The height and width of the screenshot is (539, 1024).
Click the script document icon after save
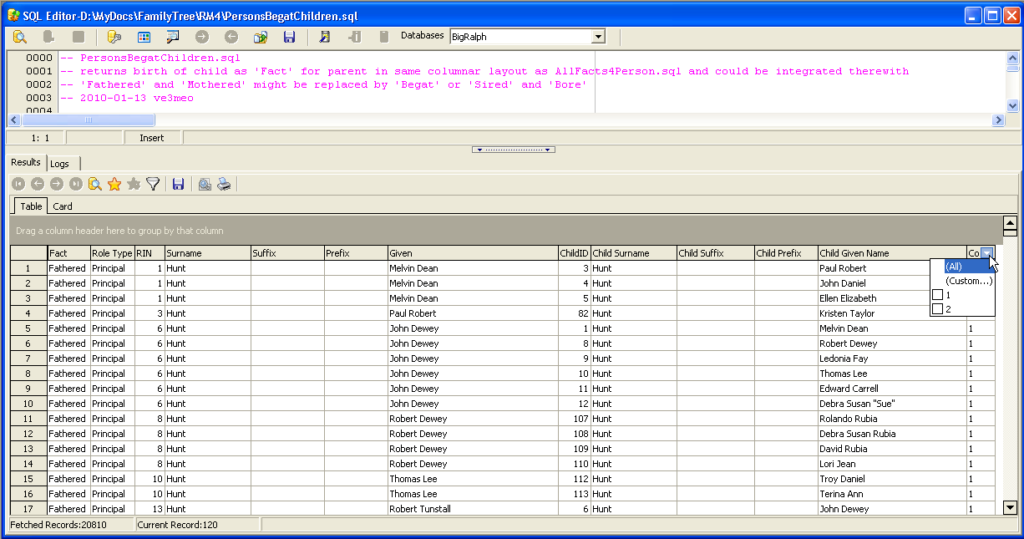click(325, 37)
